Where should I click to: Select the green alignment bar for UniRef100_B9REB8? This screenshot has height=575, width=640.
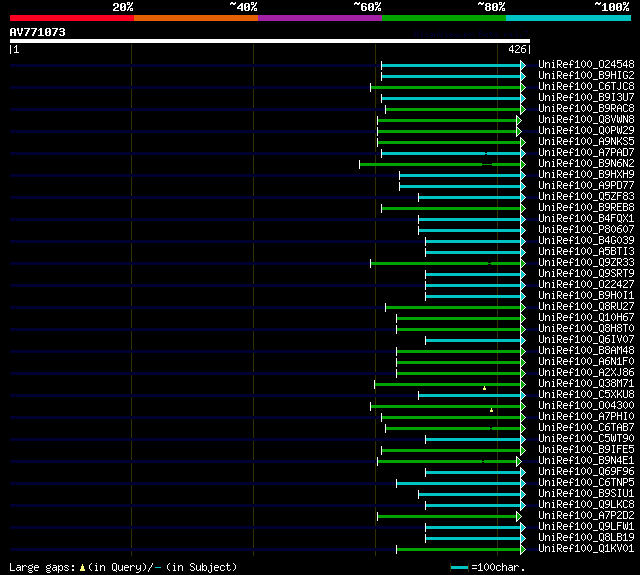pyautogui.click(x=451, y=209)
